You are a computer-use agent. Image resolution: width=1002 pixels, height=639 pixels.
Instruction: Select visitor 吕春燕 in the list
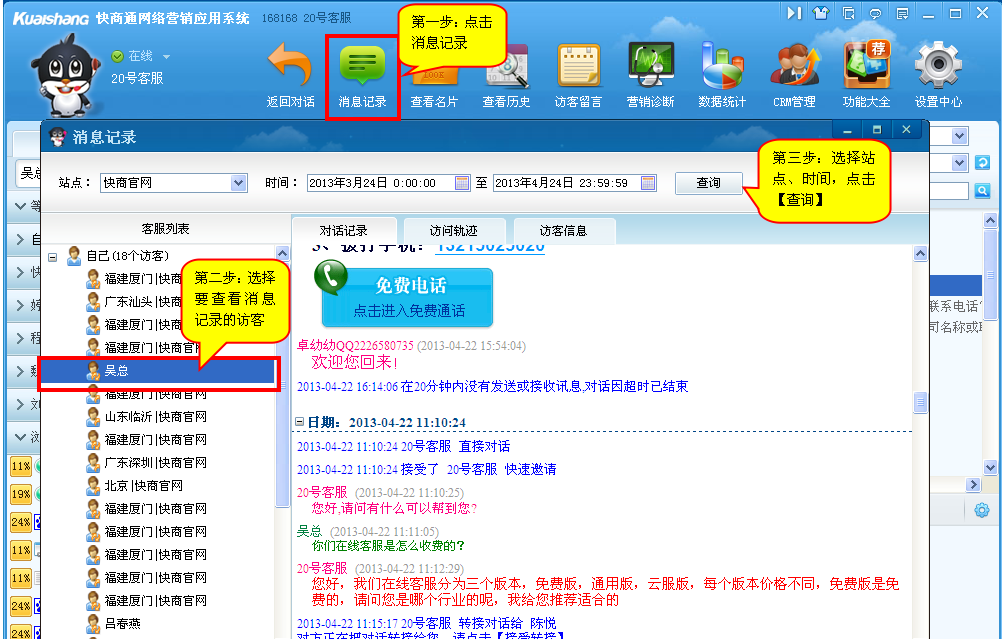point(126,624)
